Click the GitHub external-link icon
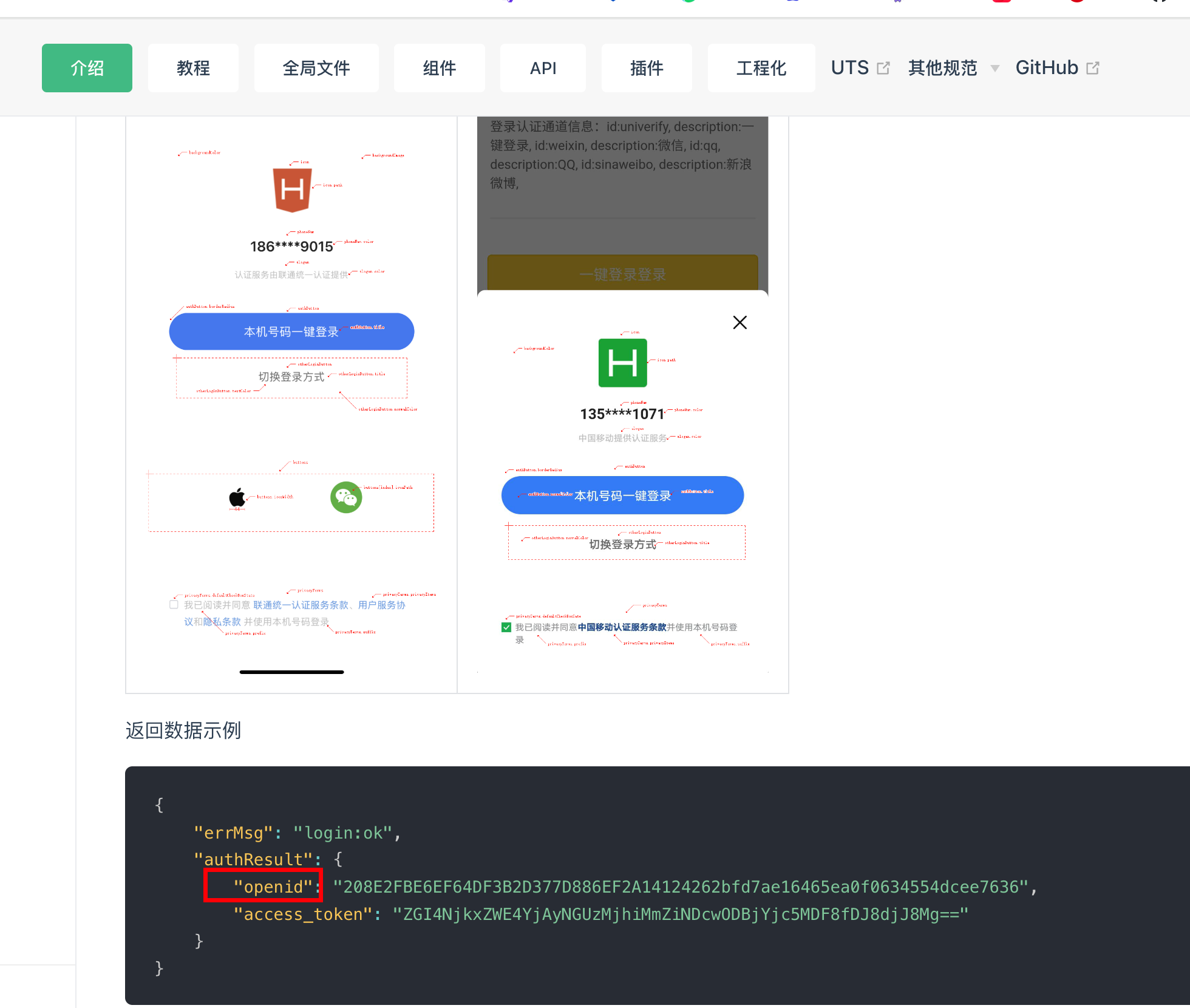This screenshot has height=1008, width=1190. (x=1093, y=68)
